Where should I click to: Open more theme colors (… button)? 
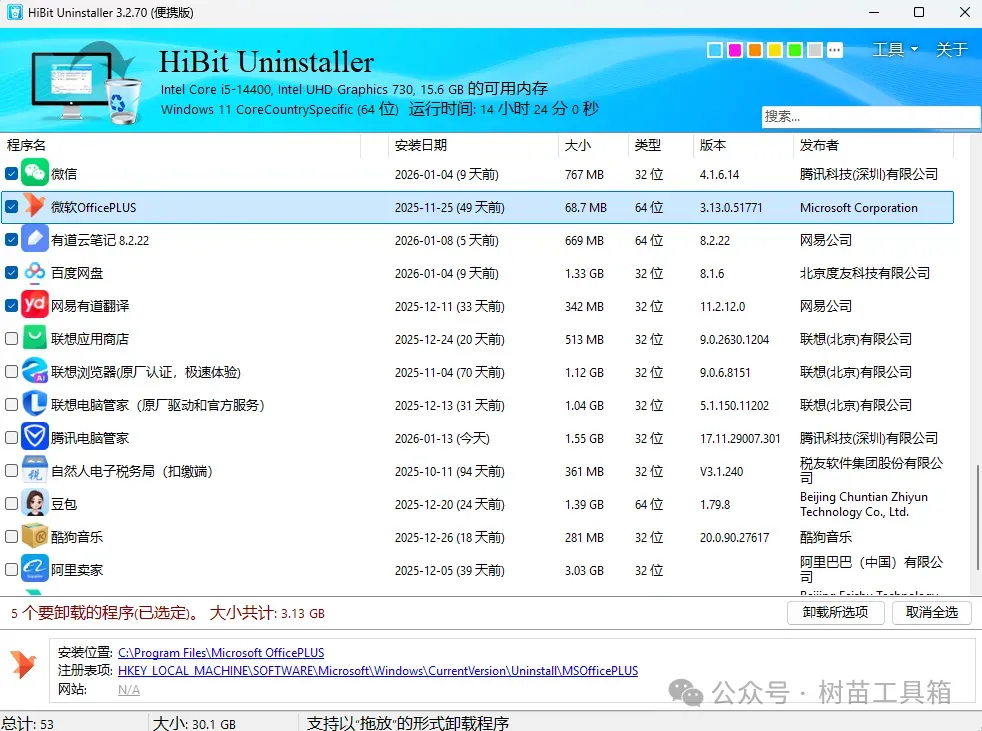(834, 50)
